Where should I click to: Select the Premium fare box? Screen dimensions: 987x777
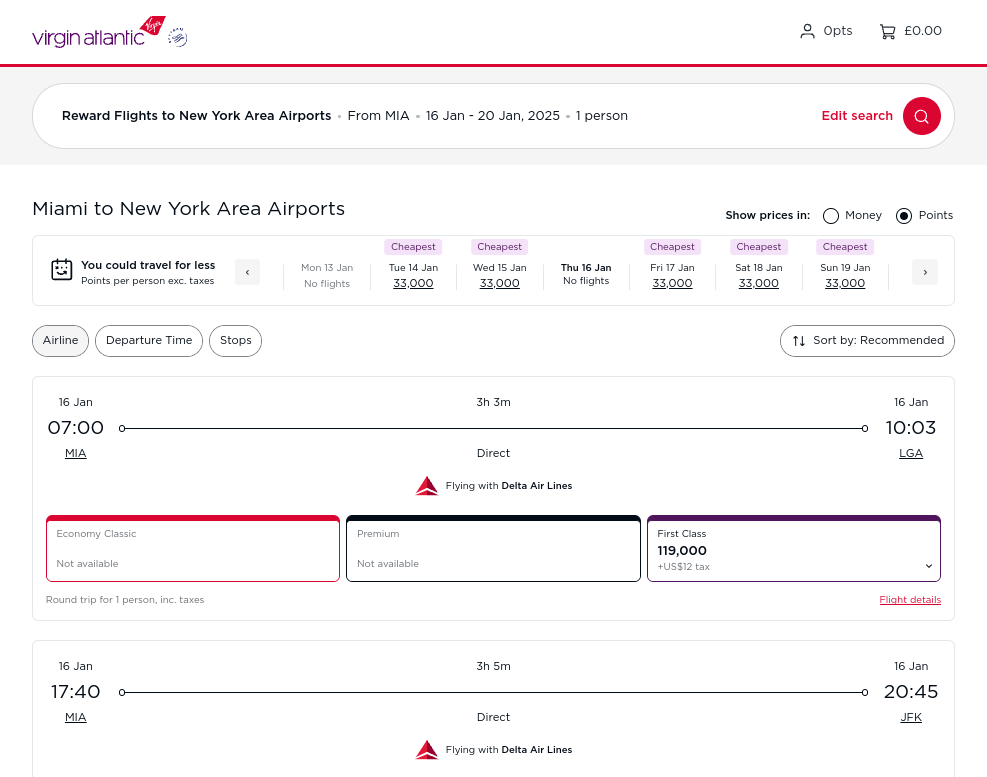pyautogui.click(x=493, y=548)
